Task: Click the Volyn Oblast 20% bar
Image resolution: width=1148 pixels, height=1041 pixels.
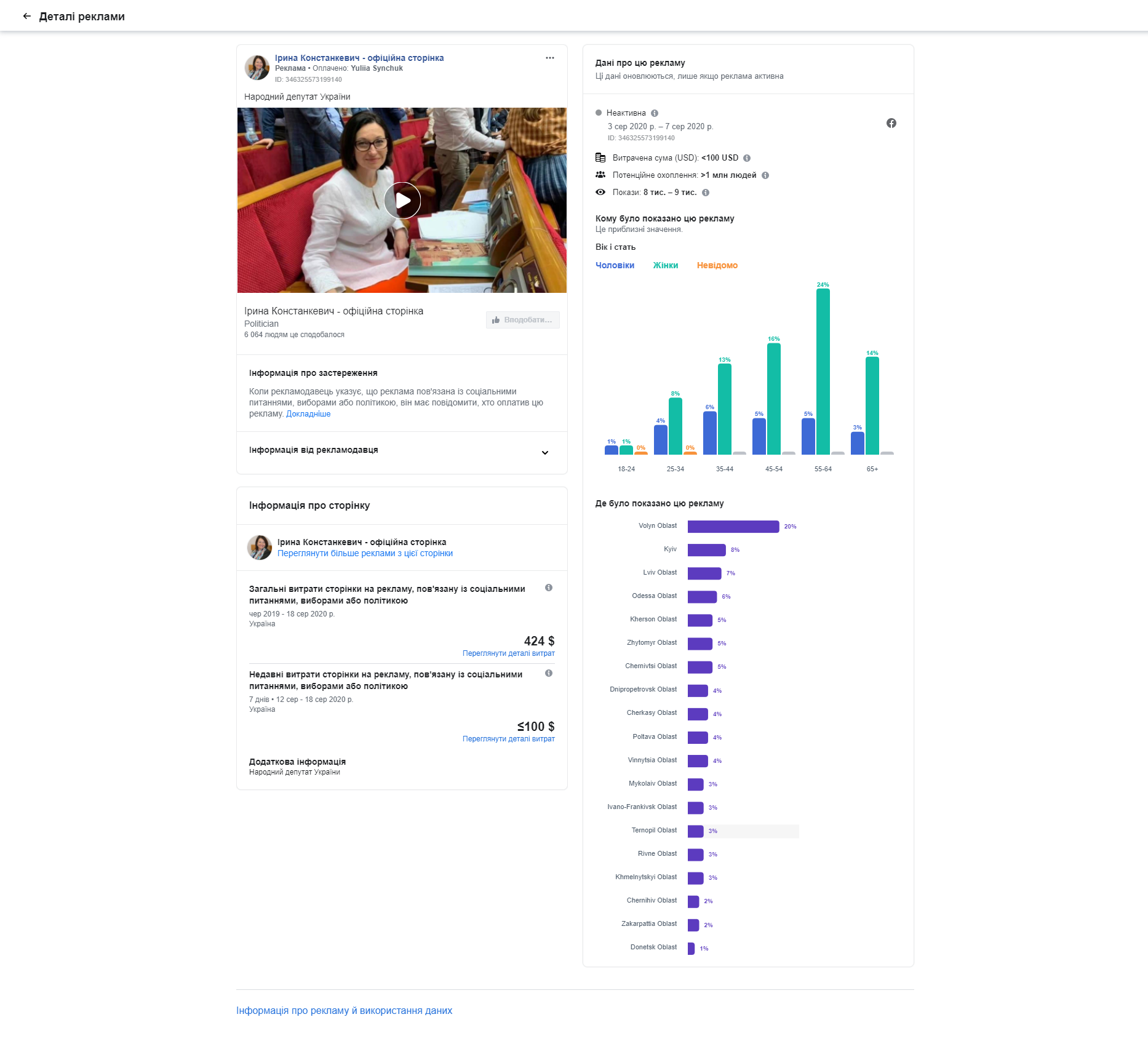Action: point(733,527)
